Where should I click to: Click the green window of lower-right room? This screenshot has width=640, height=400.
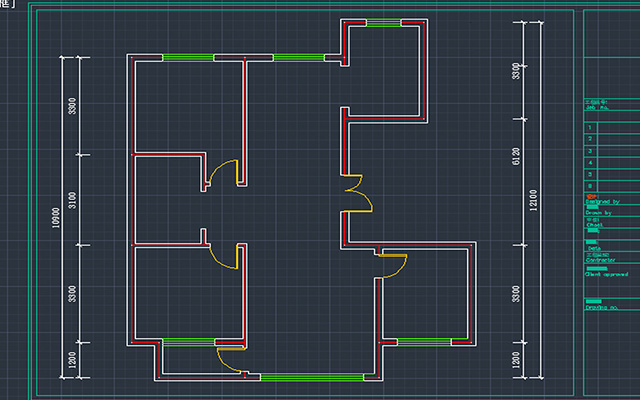424,342
